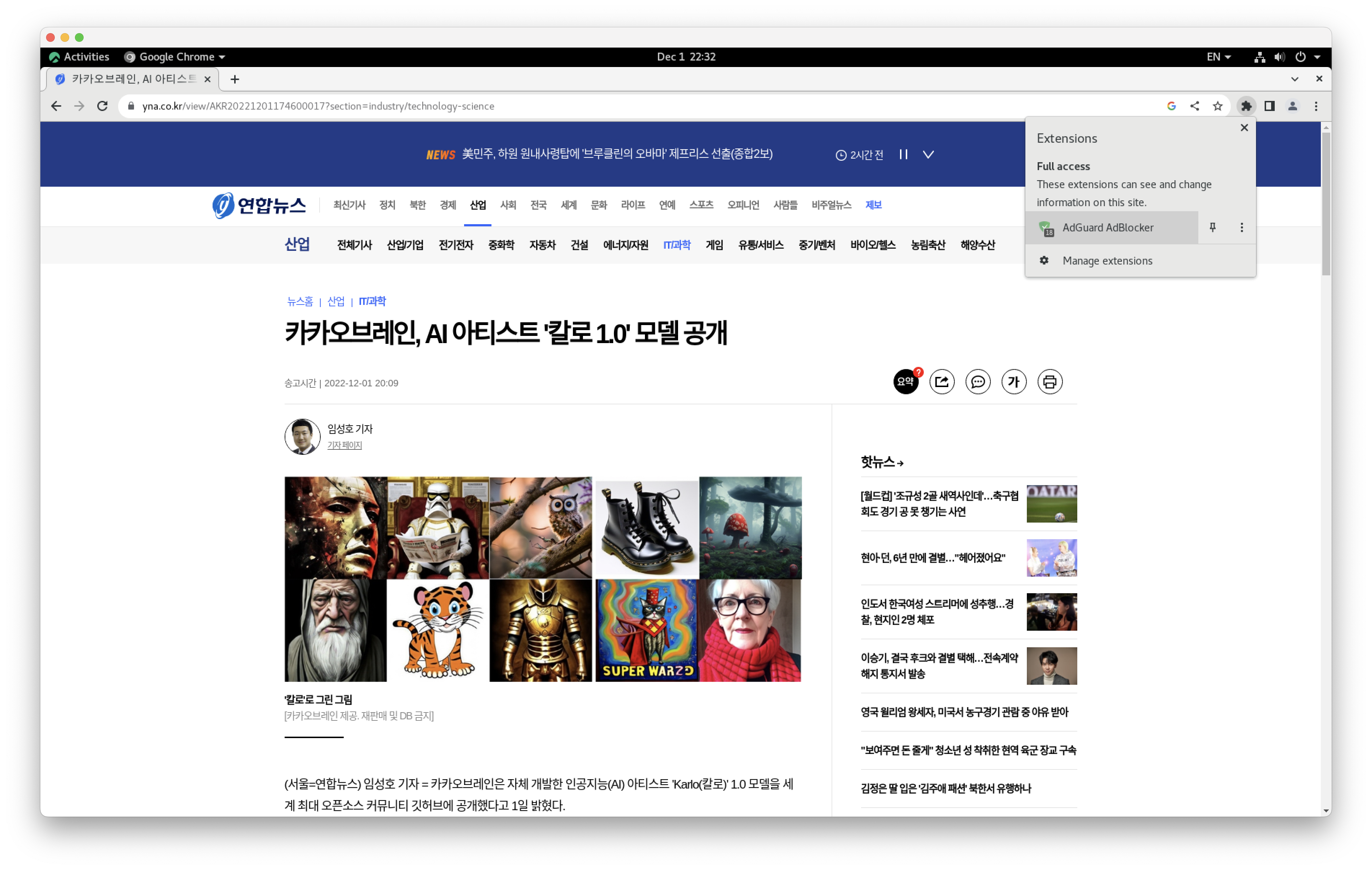Viewport: 1372px width, 870px height.
Task: Open the Google Chrome app menu
Action: click(x=175, y=57)
